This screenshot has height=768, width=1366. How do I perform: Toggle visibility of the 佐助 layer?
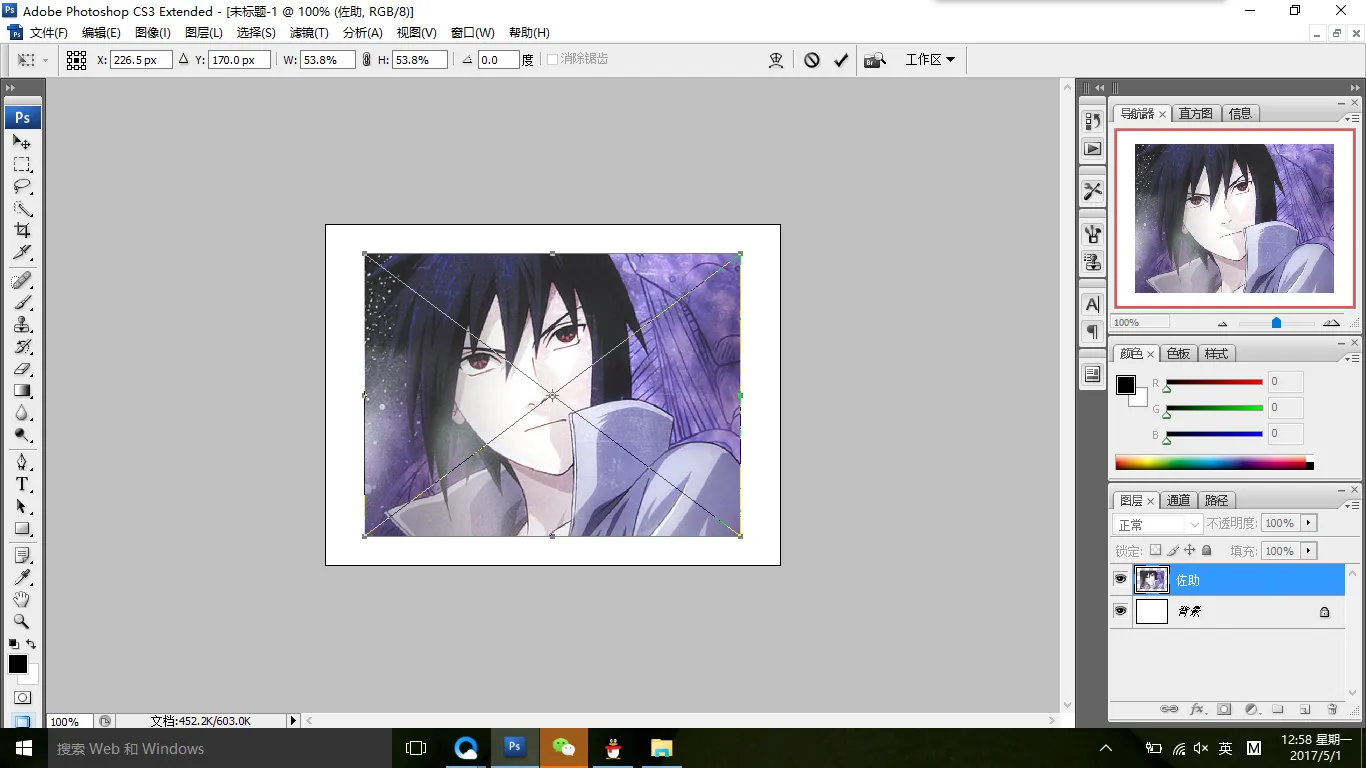tap(1120, 580)
